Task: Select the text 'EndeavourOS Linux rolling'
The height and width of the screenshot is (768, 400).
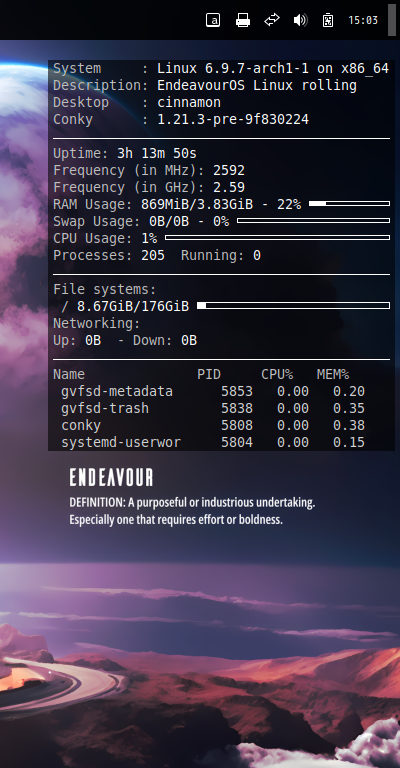Action: (257, 86)
